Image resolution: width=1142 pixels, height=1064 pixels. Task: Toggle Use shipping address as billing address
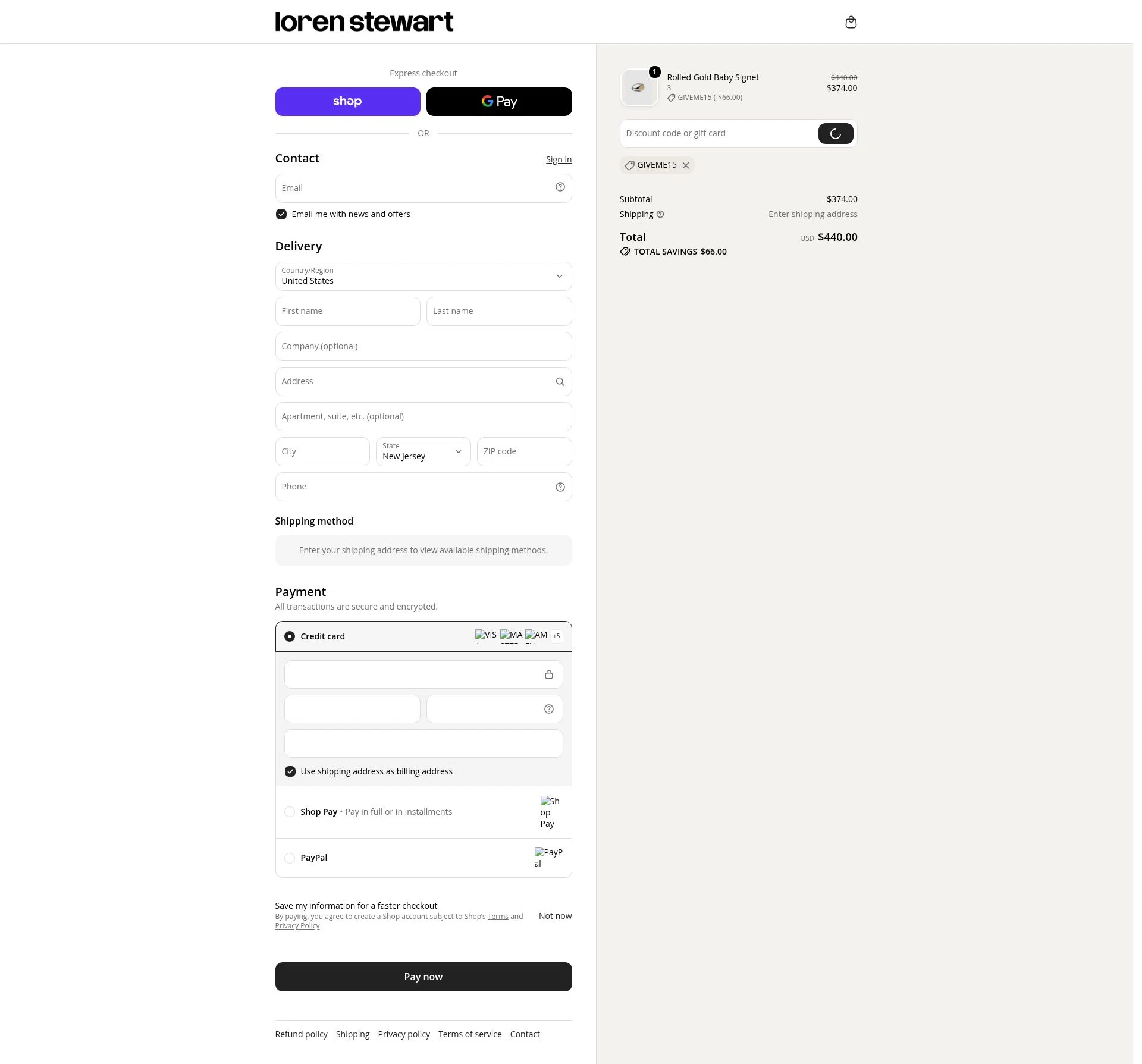[290, 771]
